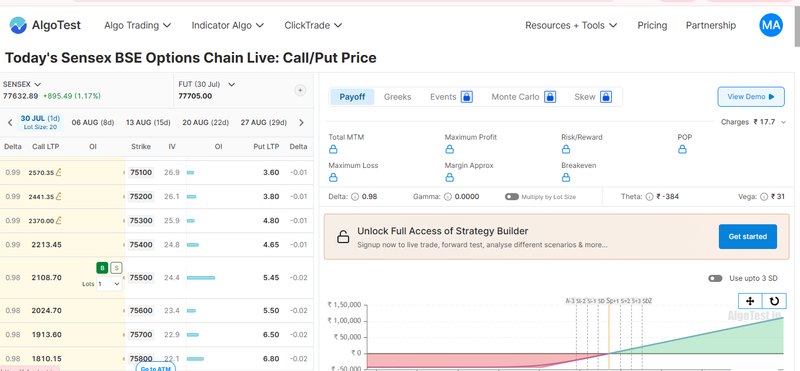Toggle Use upto 3 SD switch
This screenshot has height=371, width=800.
[715, 278]
